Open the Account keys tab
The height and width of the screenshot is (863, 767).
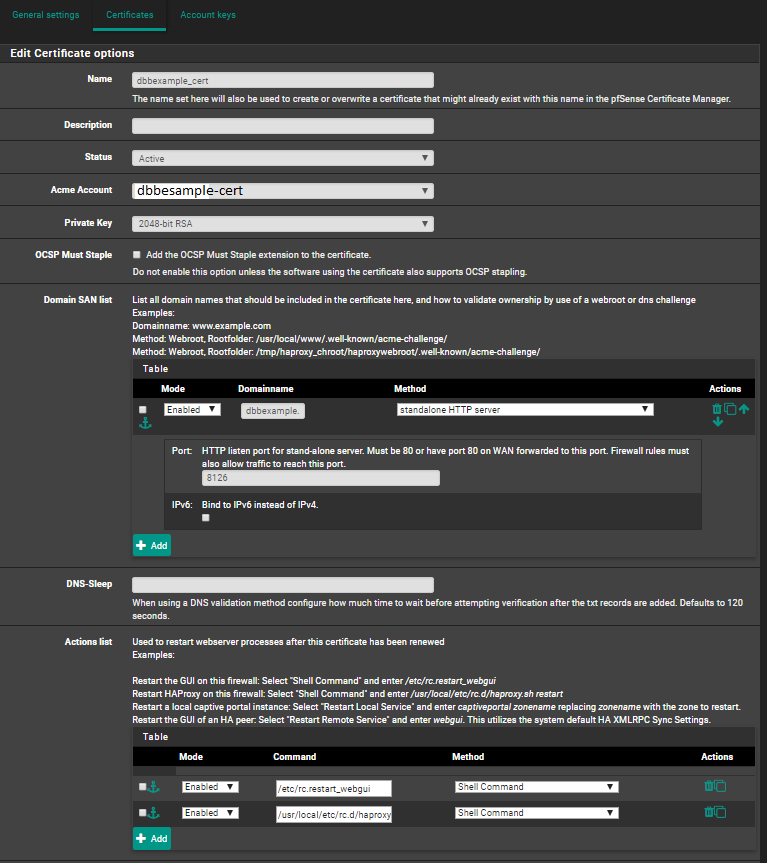coord(209,15)
